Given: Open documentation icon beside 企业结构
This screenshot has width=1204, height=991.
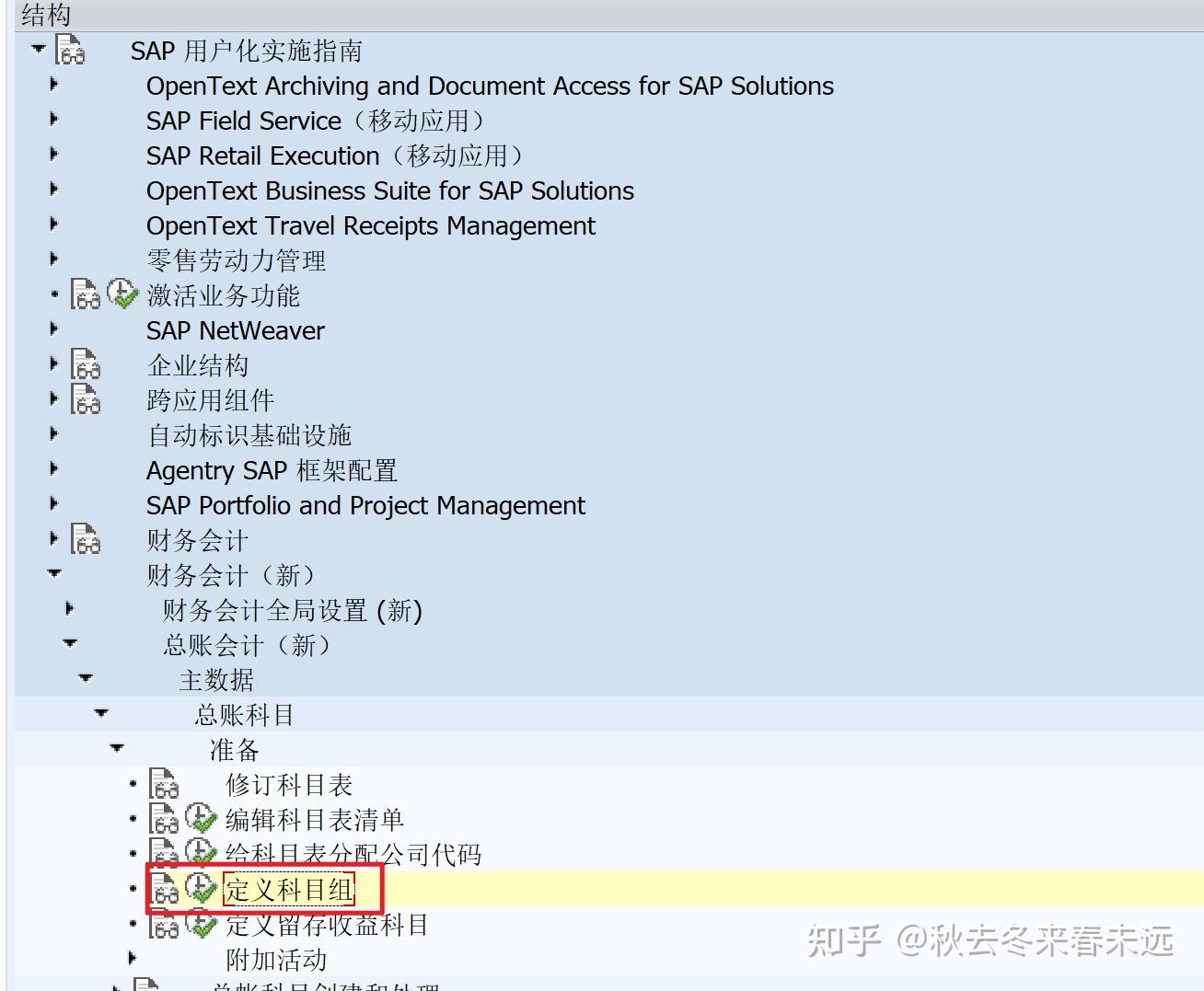Looking at the screenshot, I should [x=85, y=365].
